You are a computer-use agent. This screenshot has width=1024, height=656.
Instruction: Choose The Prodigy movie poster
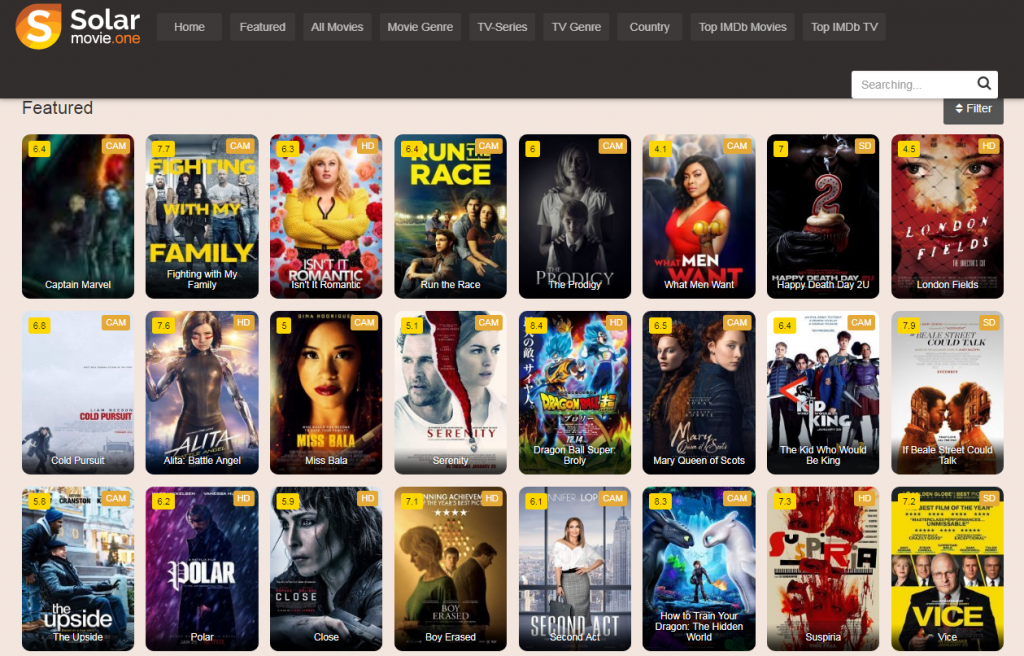[x=575, y=216]
